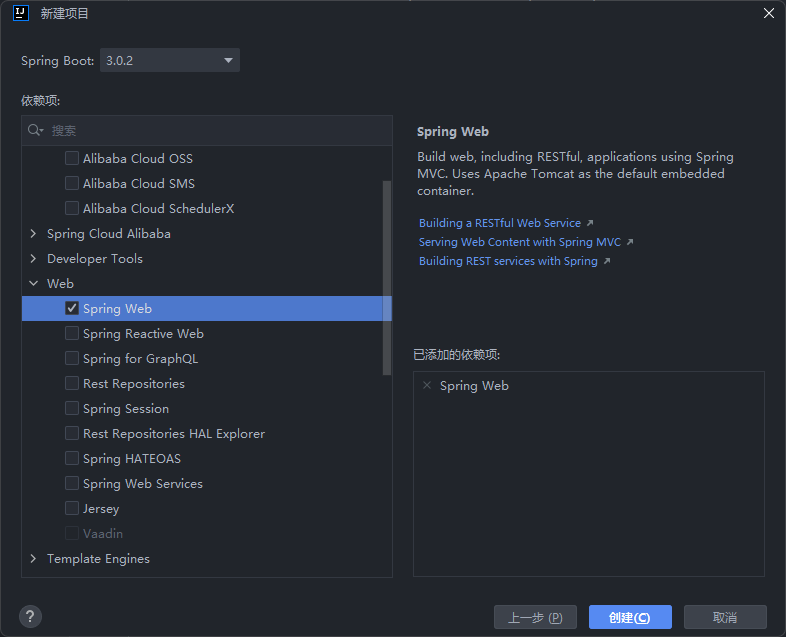Select the Spring Cloud Alibaba tree label

coord(109,234)
